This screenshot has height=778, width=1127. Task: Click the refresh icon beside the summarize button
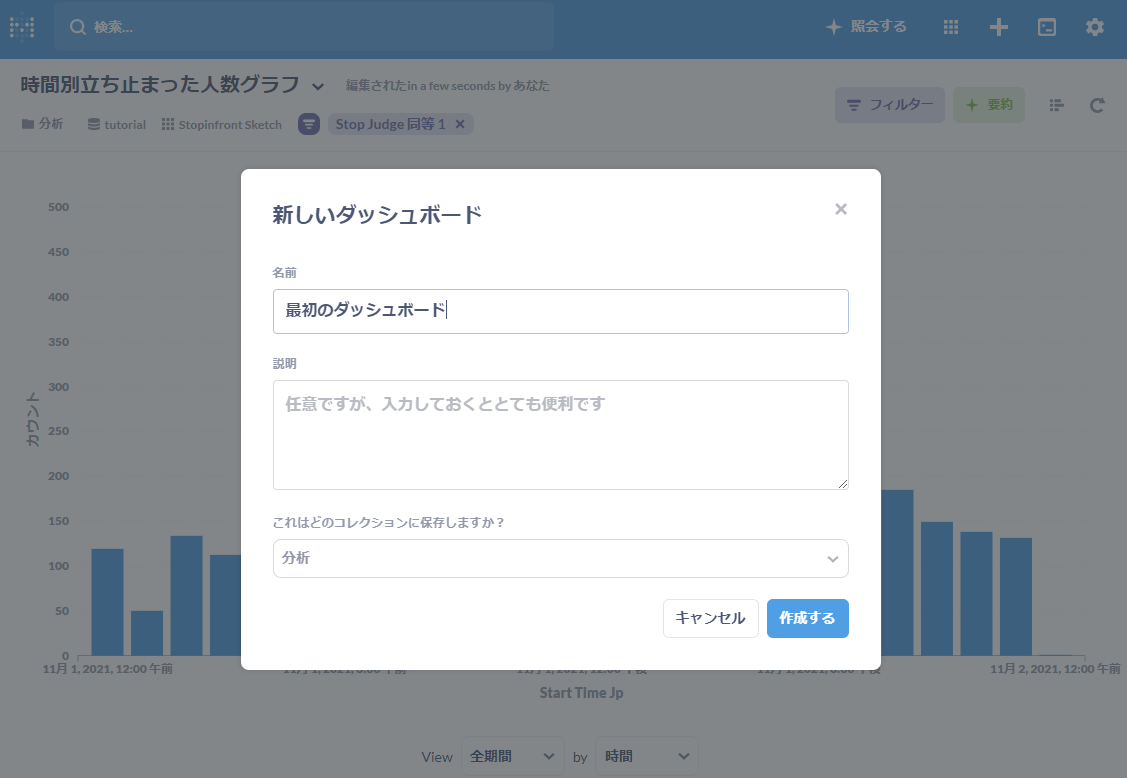click(x=1097, y=105)
